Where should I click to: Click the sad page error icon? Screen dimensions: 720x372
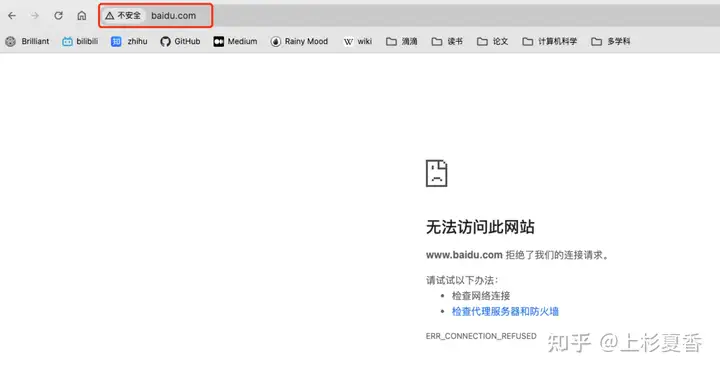[x=437, y=173]
